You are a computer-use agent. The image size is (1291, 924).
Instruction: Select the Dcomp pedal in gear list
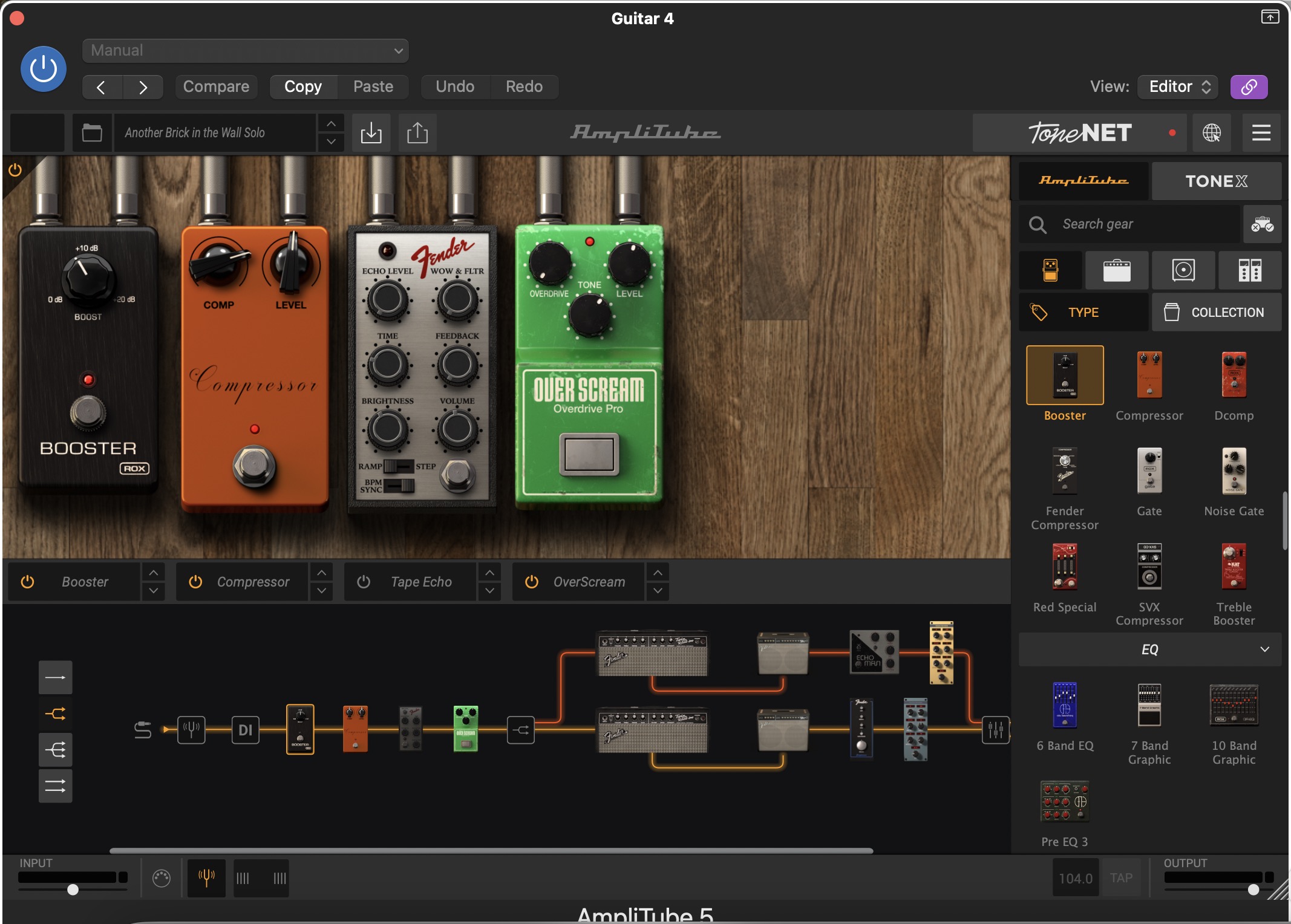1234,375
